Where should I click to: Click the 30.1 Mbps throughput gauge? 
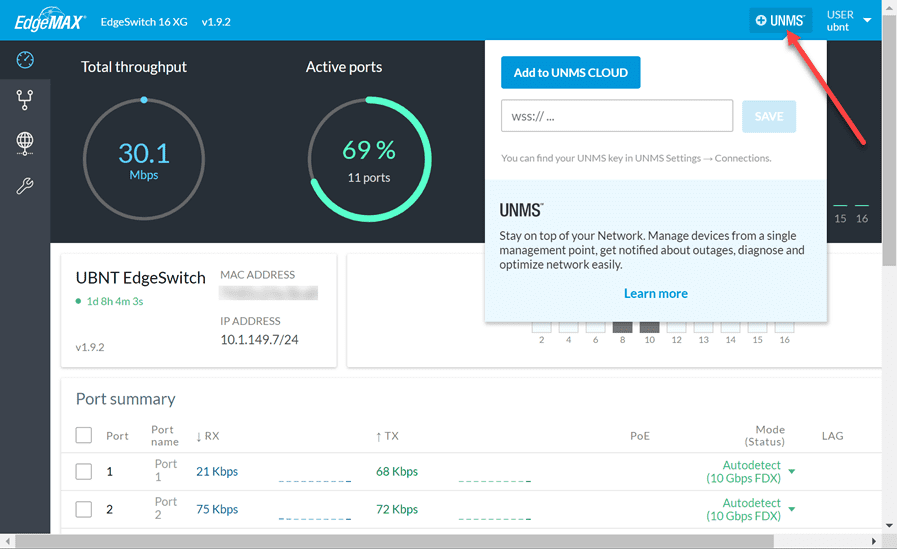coord(144,159)
